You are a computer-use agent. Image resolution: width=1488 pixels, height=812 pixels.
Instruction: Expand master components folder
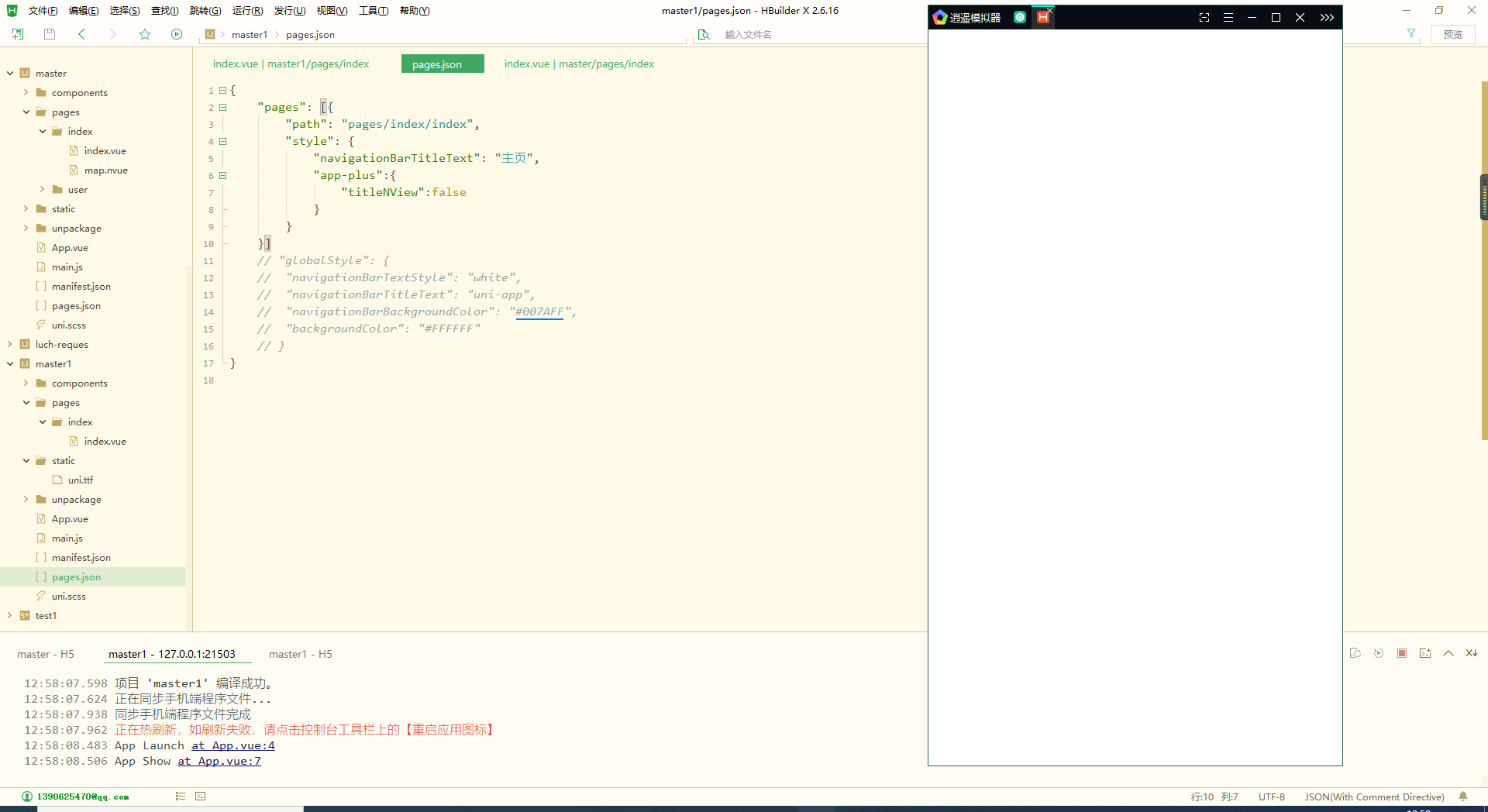pyautogui.click(x=26, y=92)
